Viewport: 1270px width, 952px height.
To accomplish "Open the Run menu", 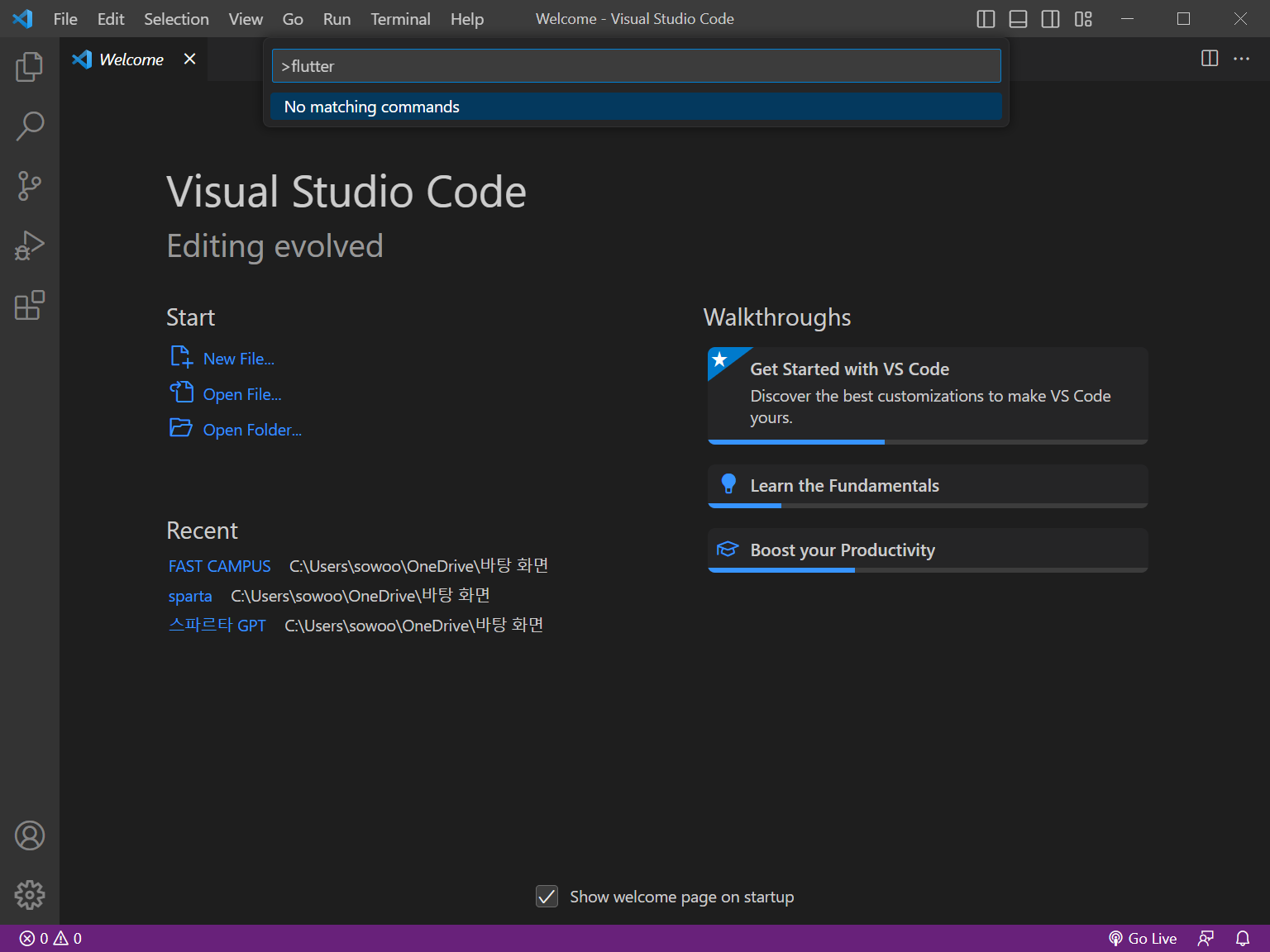I will pos(337,19).
